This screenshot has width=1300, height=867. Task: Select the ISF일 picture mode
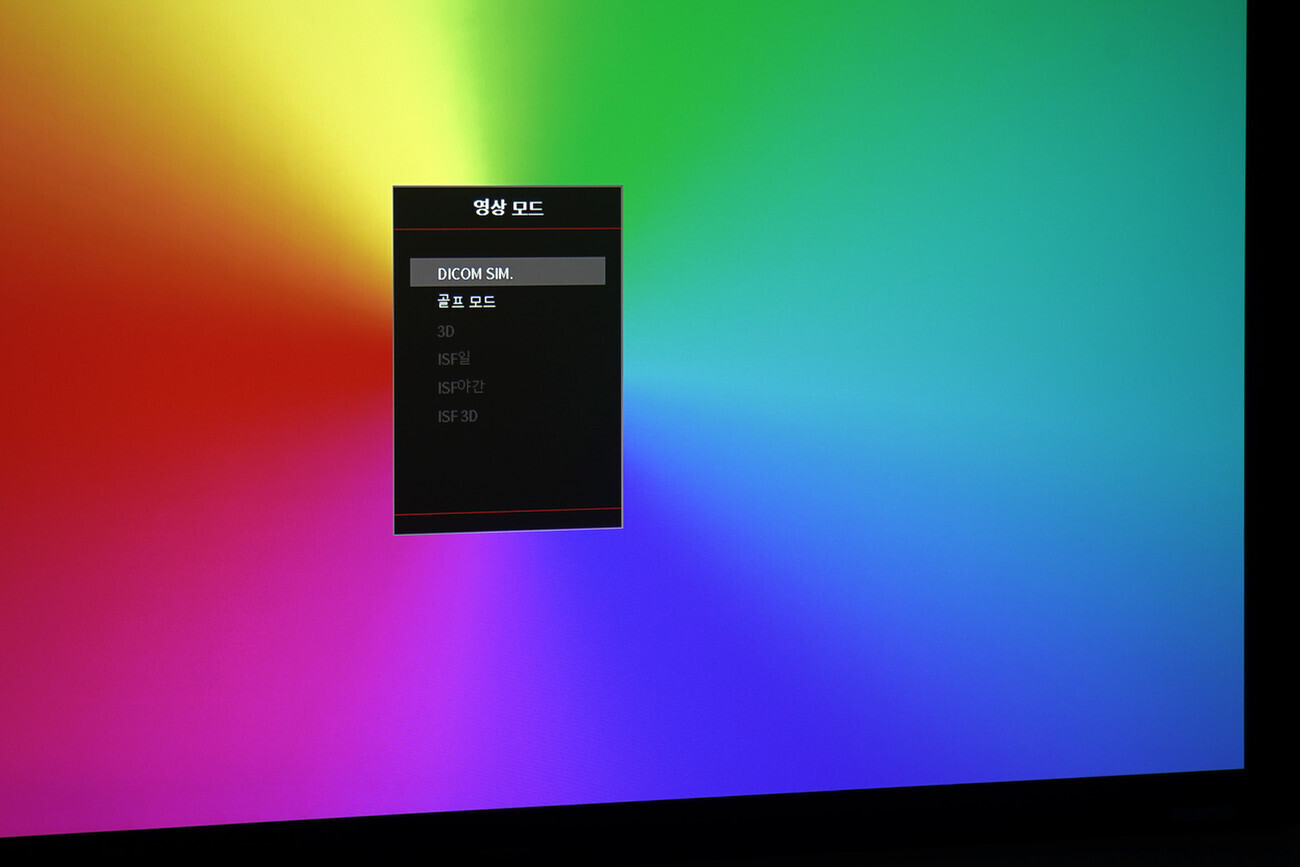coord(454,358)
